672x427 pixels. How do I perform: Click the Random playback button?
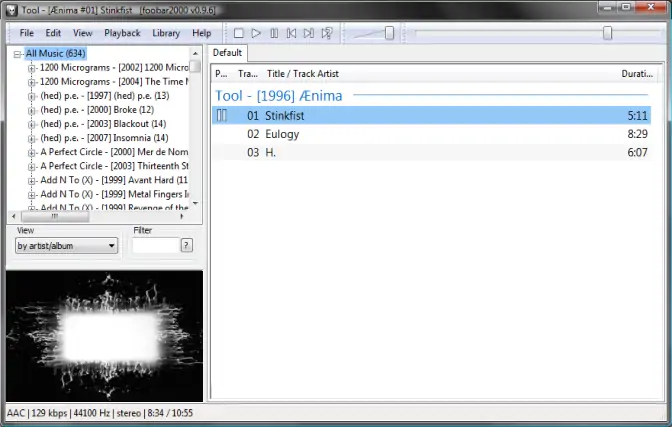(327, 33)
